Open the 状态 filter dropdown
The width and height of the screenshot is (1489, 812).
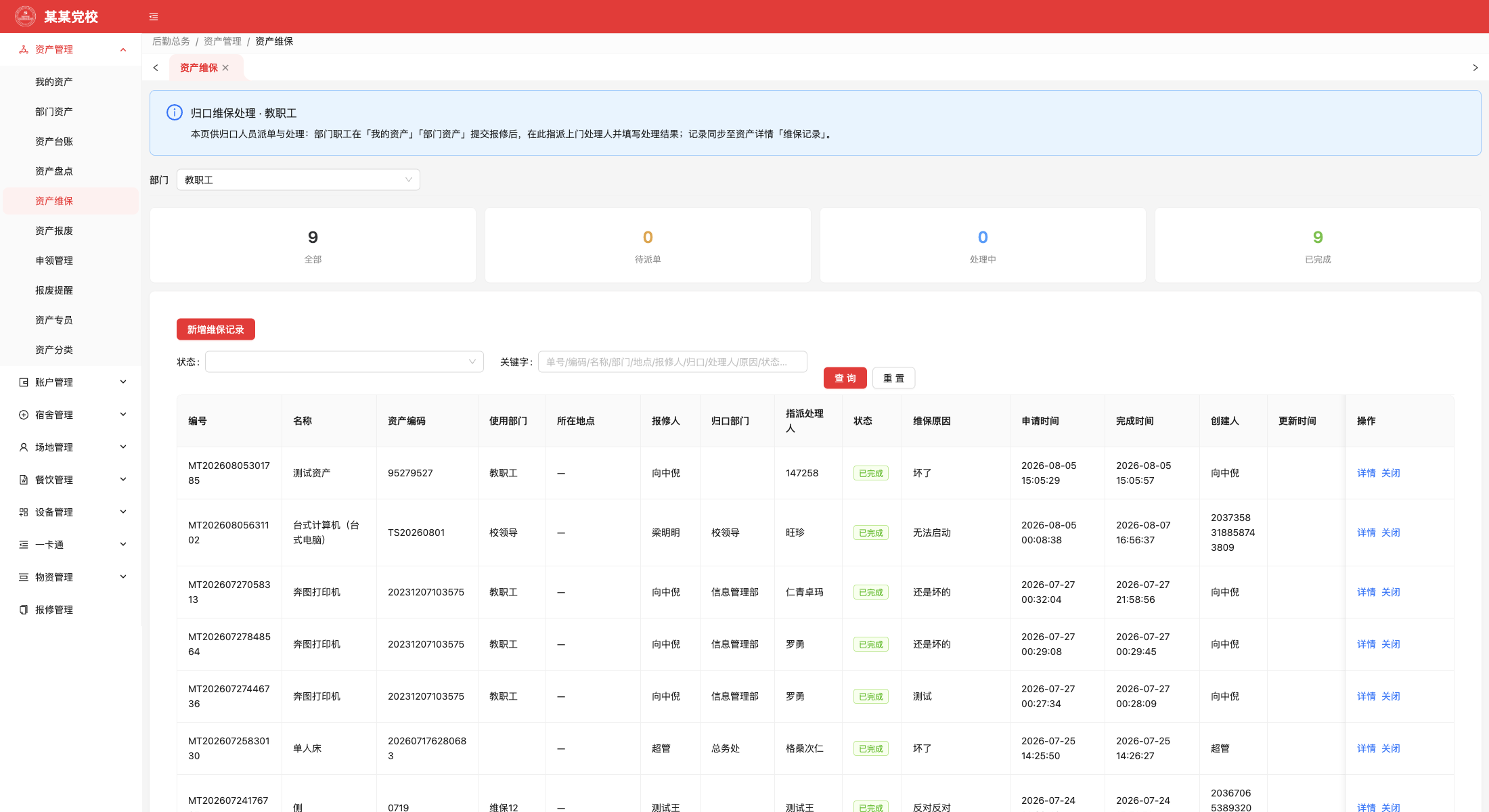click(345, 362)
